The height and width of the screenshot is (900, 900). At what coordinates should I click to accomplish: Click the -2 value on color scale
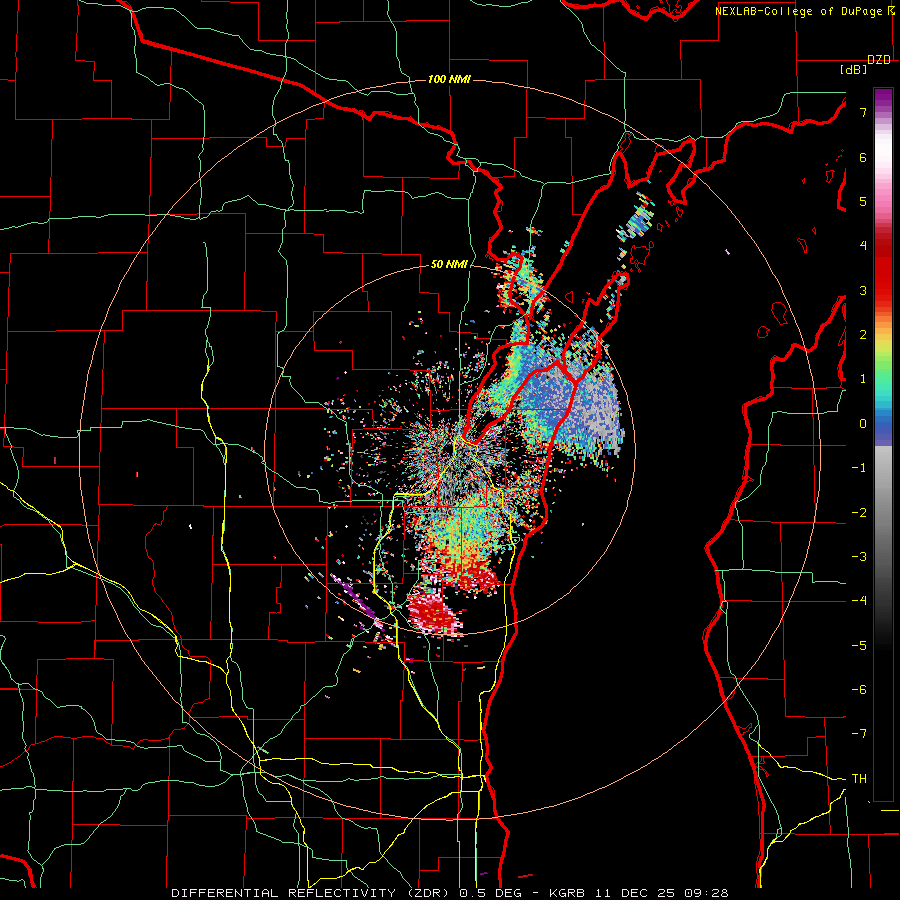[859, 512]
